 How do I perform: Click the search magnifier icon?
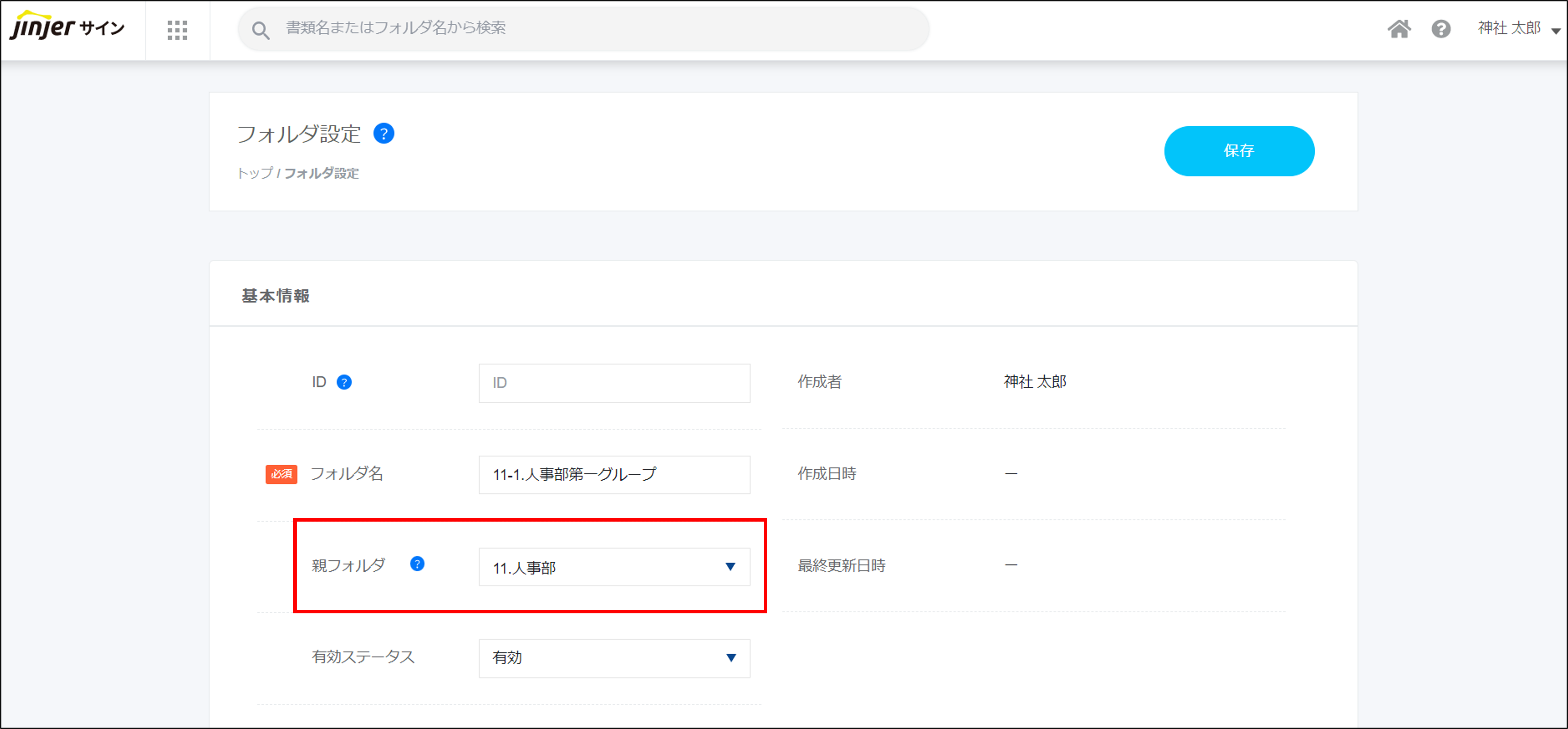coord(260,30)
